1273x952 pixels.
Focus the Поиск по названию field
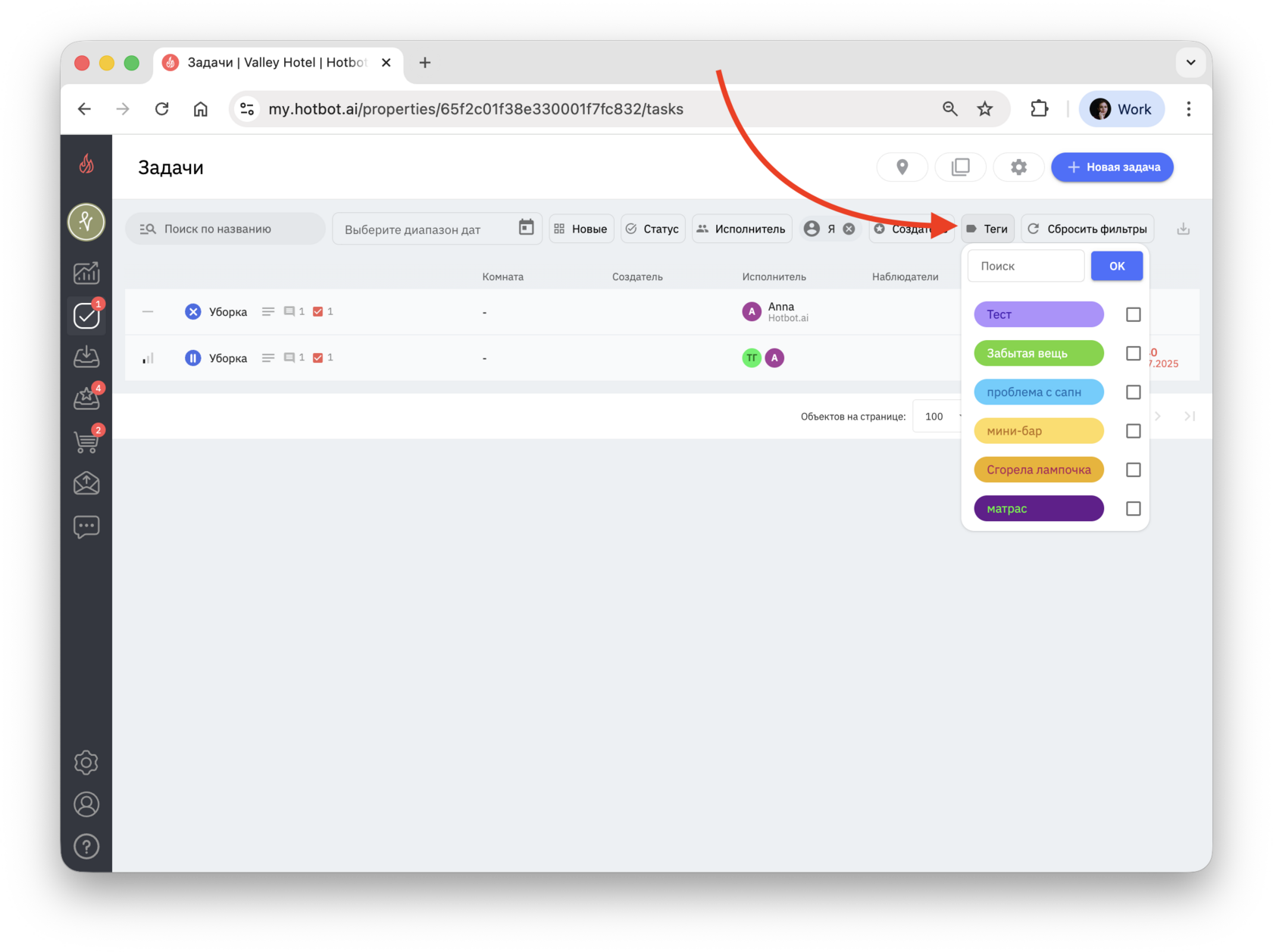point(226,229)
